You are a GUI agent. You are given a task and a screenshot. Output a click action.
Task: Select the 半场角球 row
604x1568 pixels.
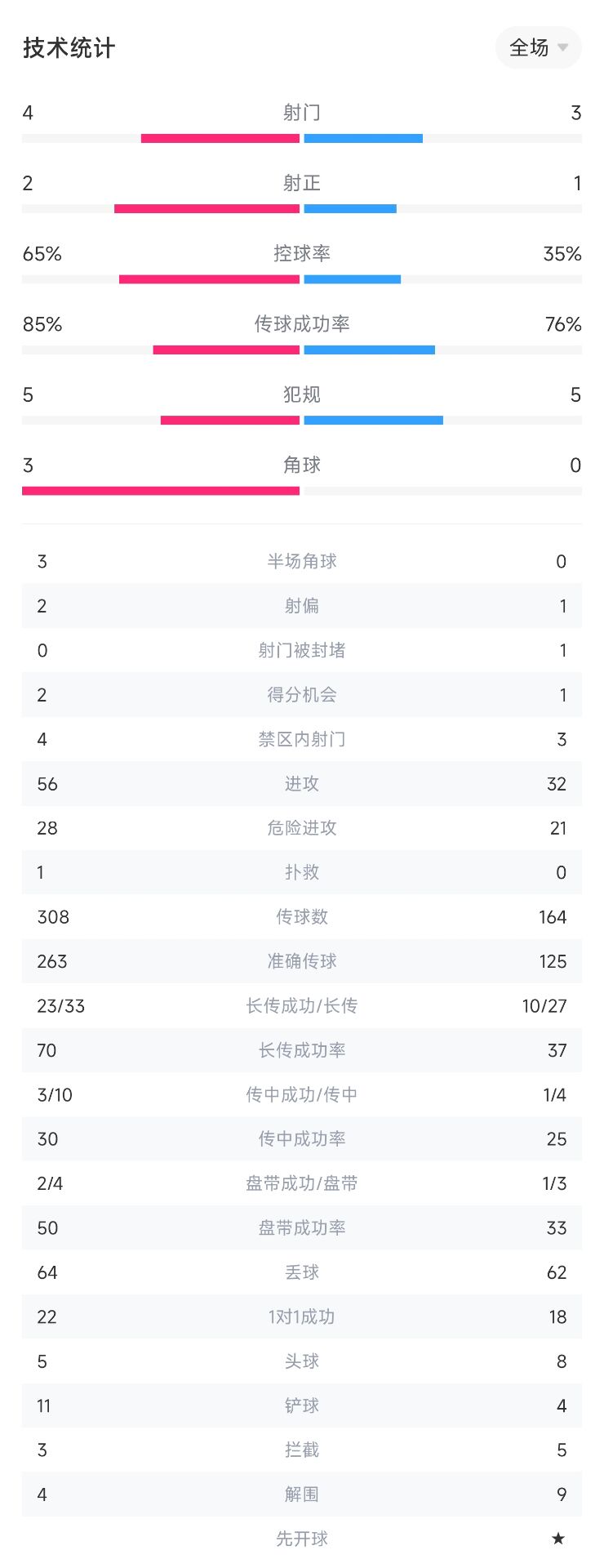[302, 561]
